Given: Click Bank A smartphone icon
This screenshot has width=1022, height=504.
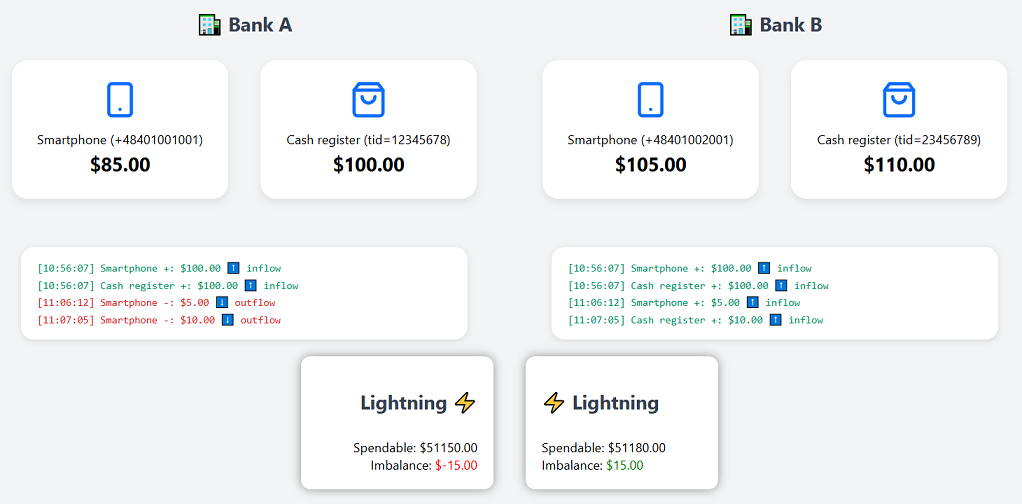Looking at the screenshot, I should [120, 99].
